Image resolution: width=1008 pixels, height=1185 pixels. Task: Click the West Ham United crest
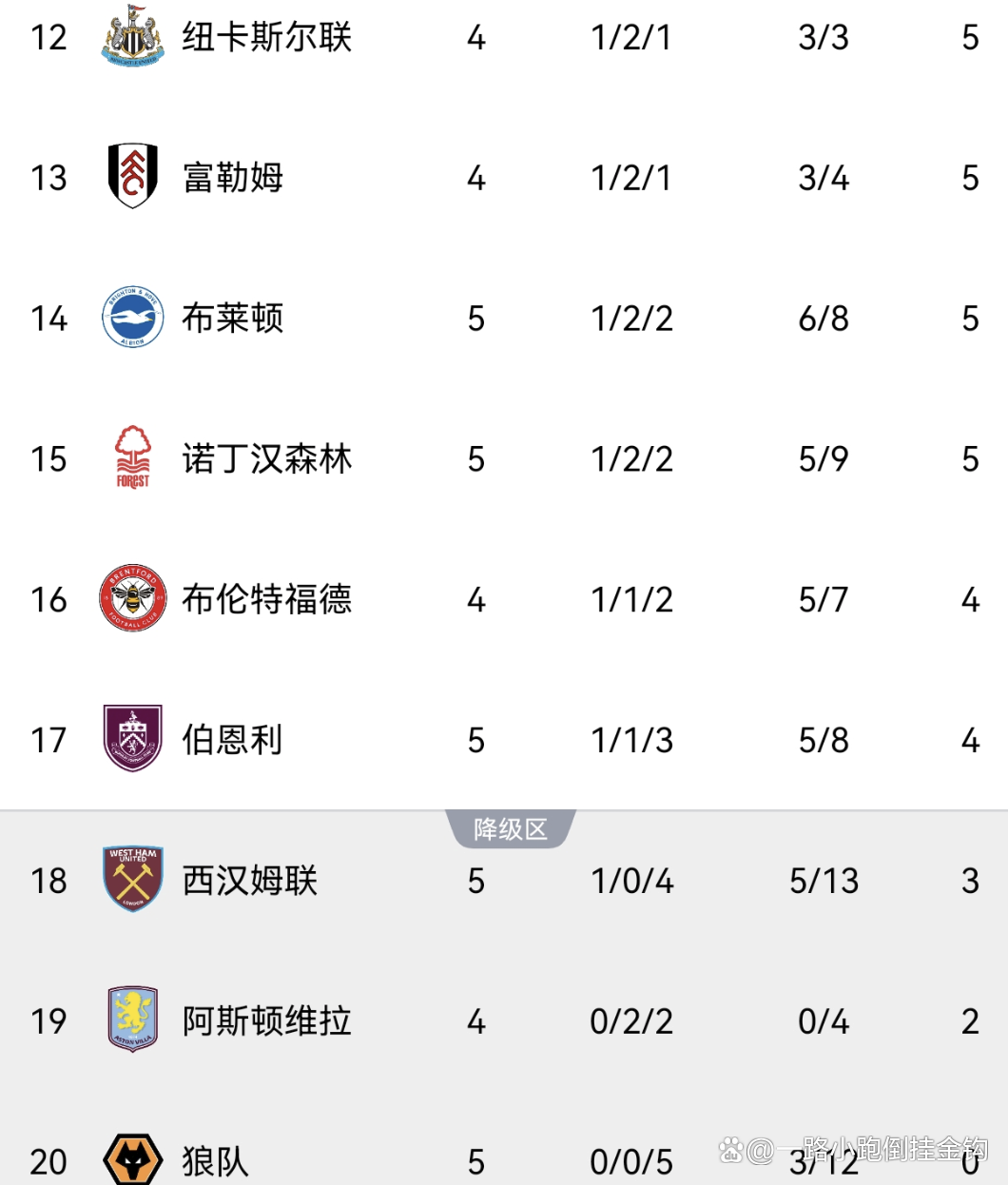pos(133,880)
